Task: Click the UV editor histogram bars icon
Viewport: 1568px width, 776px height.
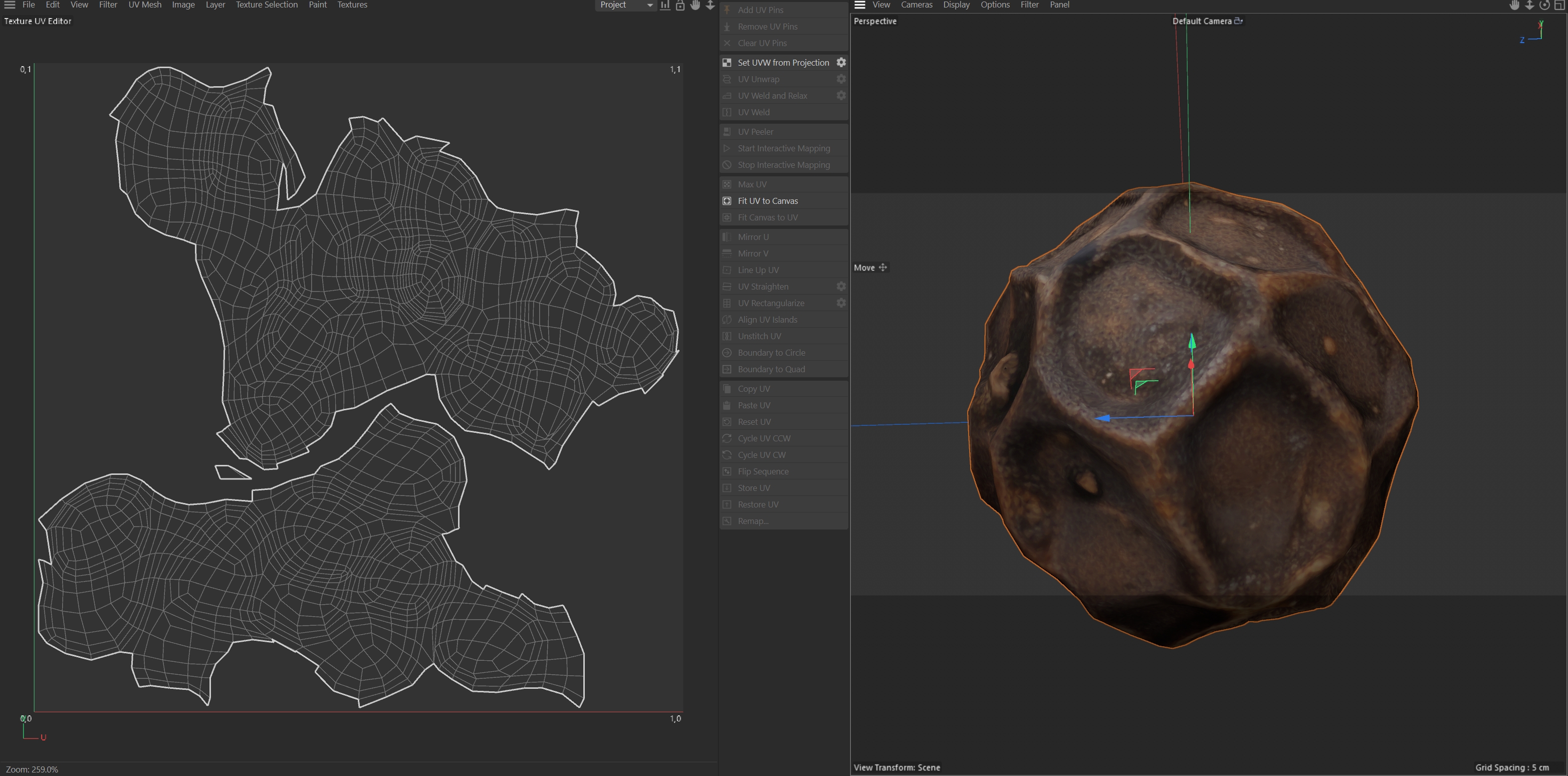Action: (664, 5)
